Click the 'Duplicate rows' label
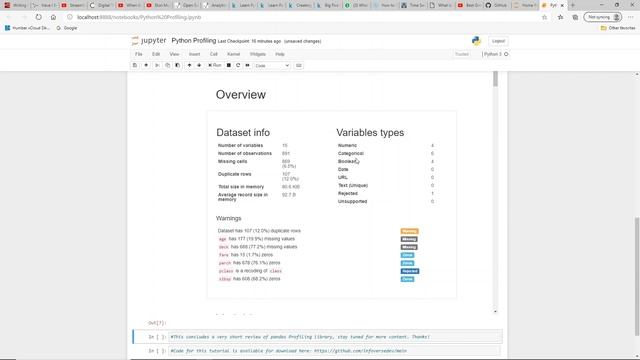 [x=234, y=174]
